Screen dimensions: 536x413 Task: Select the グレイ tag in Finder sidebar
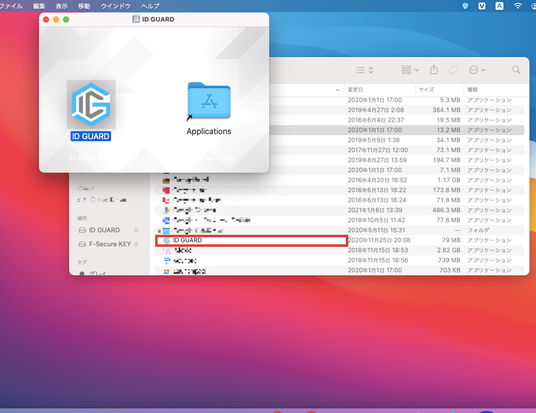97,273
